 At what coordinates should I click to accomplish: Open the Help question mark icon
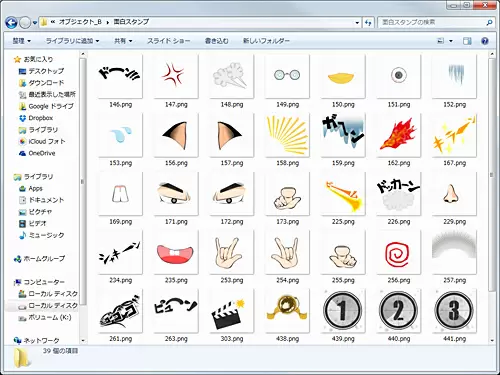[x=485, y=41]
